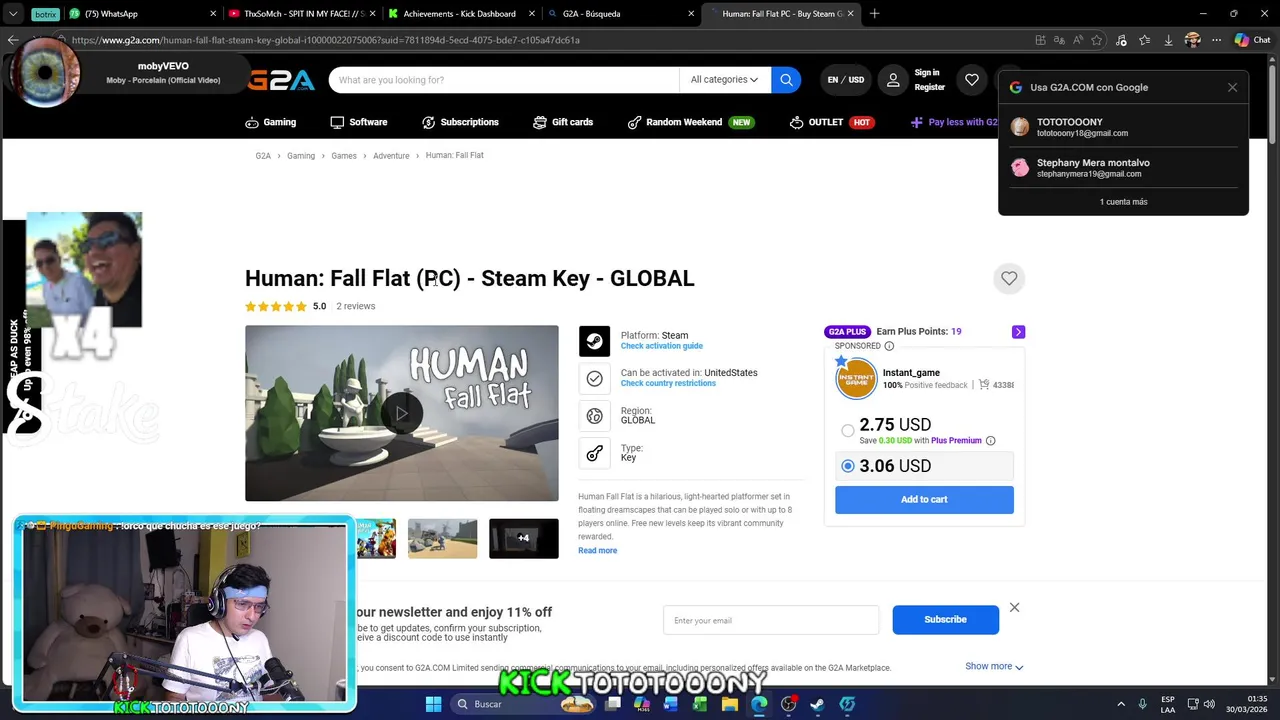Click the Register link
This screenshot has height=720, width=1280.
tap(929, 88)
